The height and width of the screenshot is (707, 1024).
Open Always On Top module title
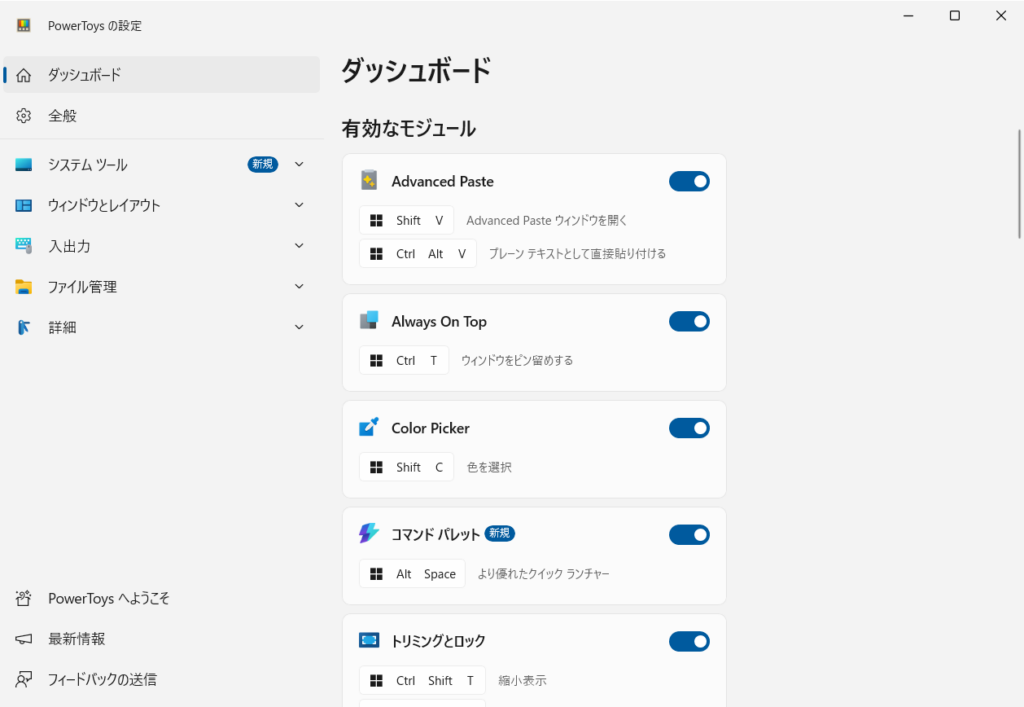(x=439, y=321)
